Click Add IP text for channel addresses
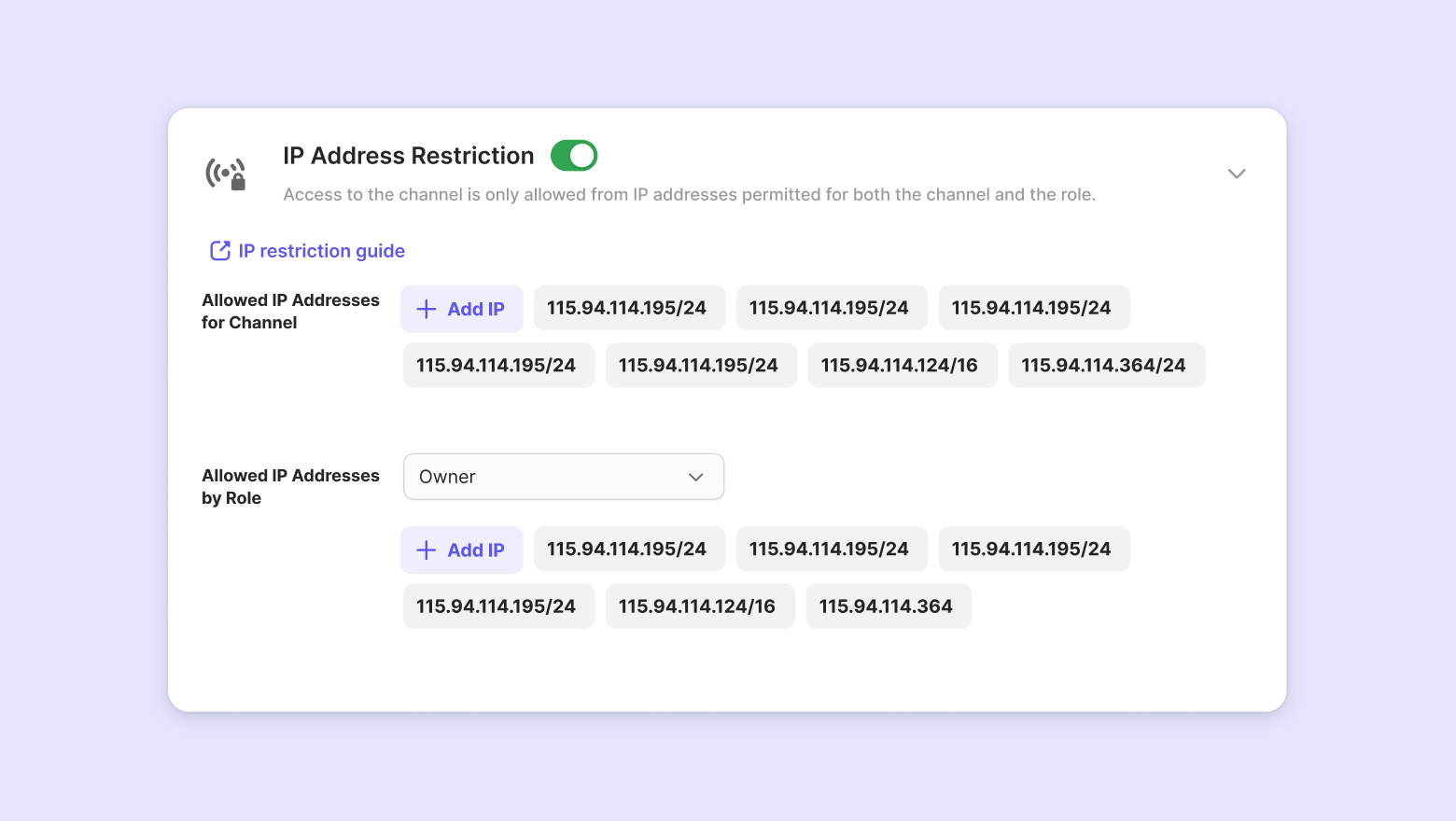1456x821 pixels. pos(476,309)
